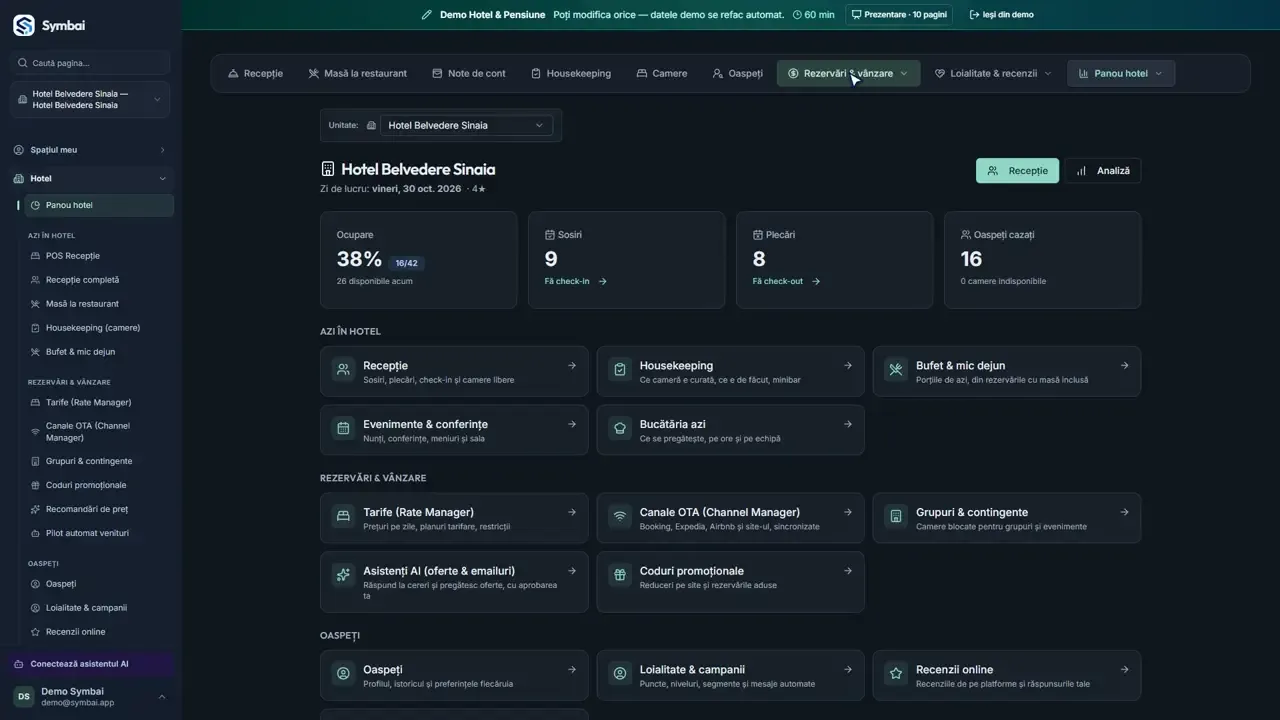Open the sidebar Hotel Belvedere Sinaia unit switcher
The height and width of the screenshot is (720, 1280).
[x=90, y=99]
